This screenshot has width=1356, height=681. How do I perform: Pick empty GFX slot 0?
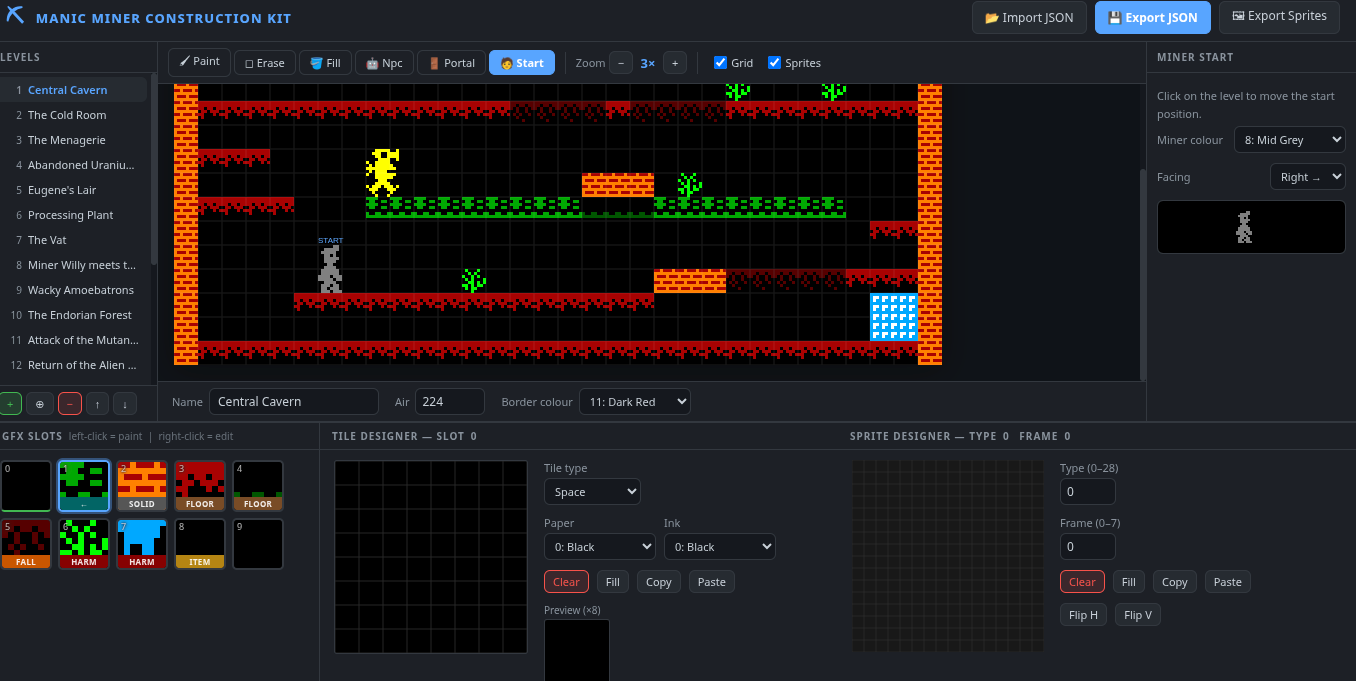(x=26, y=486)
